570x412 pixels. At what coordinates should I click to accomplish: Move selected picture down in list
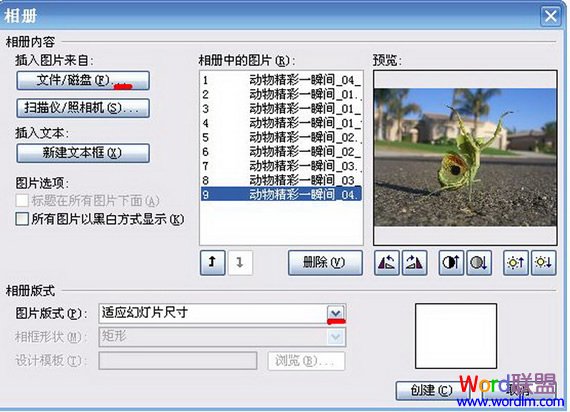coord(240,263)
